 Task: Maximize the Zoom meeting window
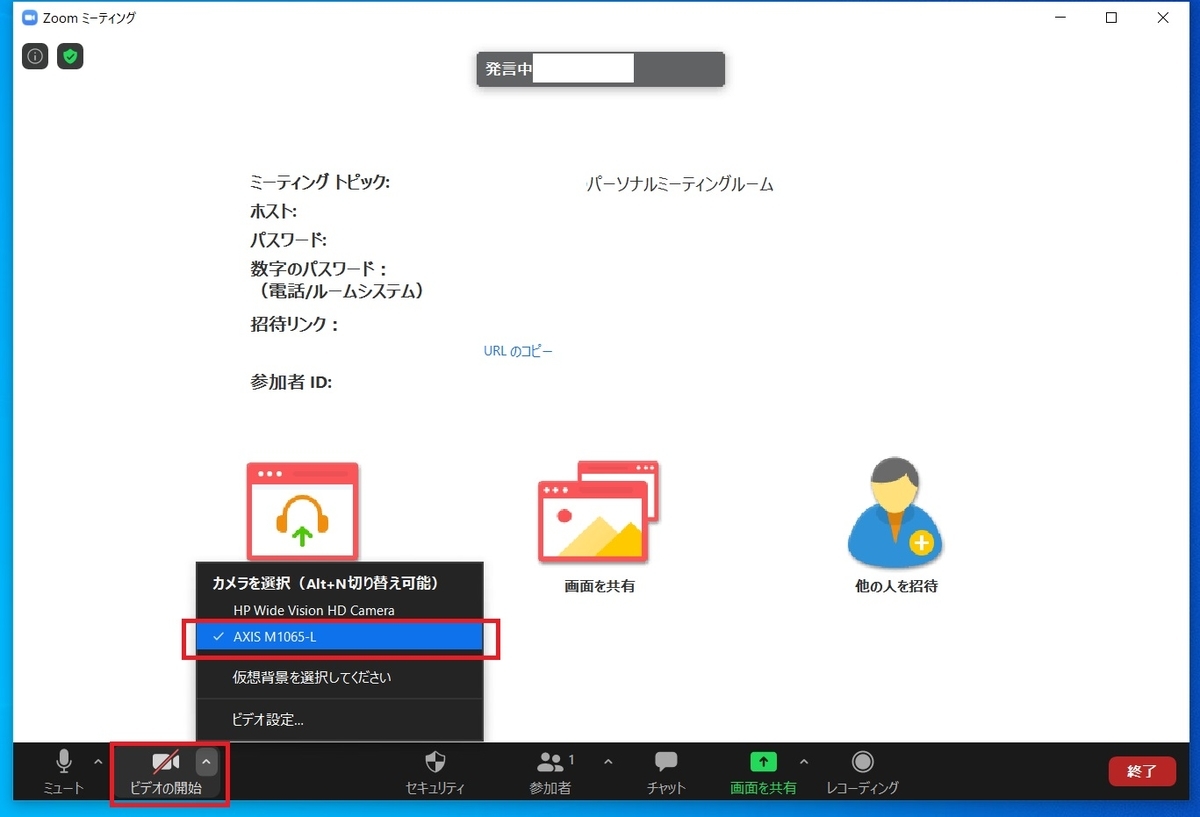(1111, 18)
